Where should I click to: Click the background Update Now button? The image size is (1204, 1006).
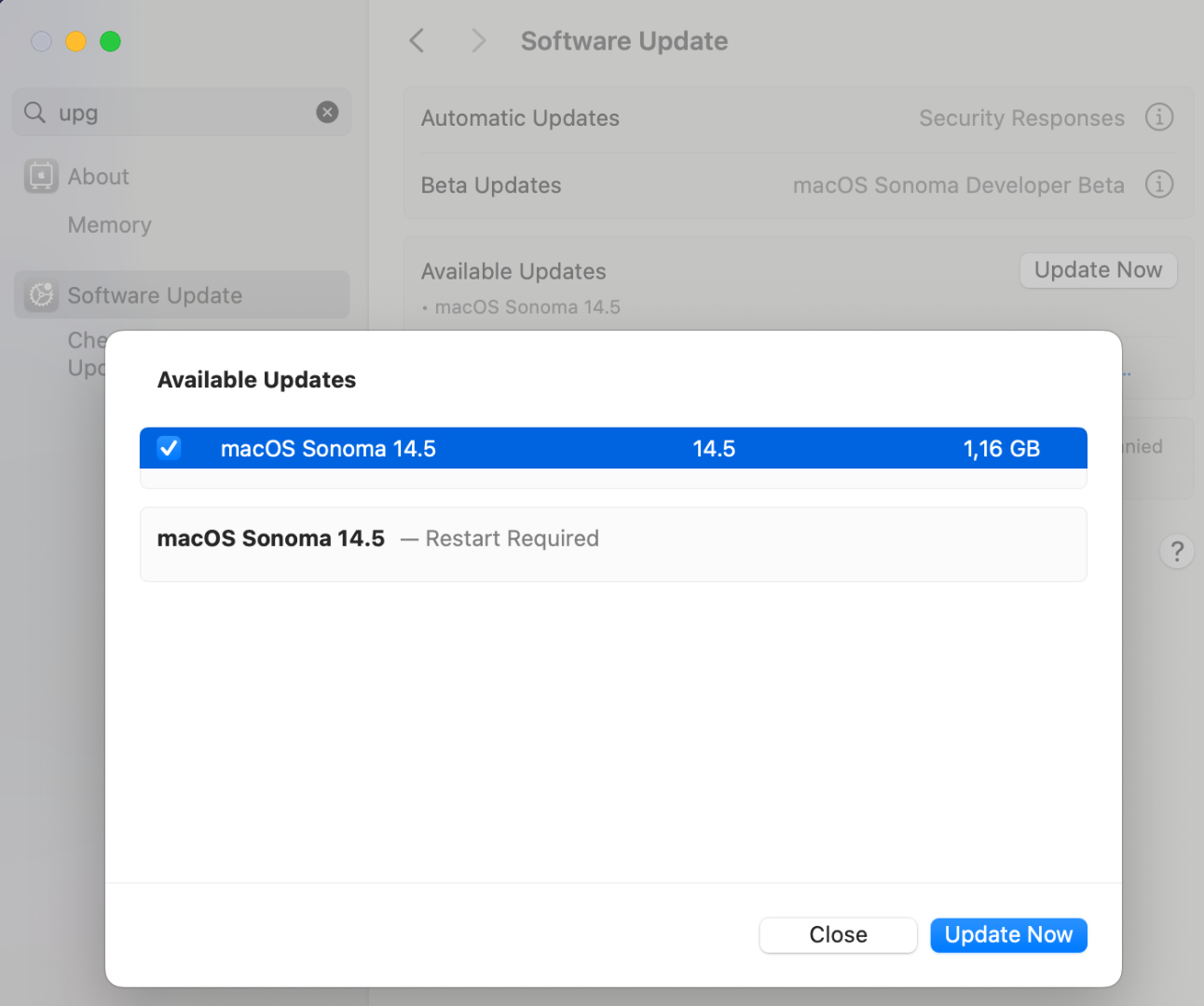(x=1098, y=270)
